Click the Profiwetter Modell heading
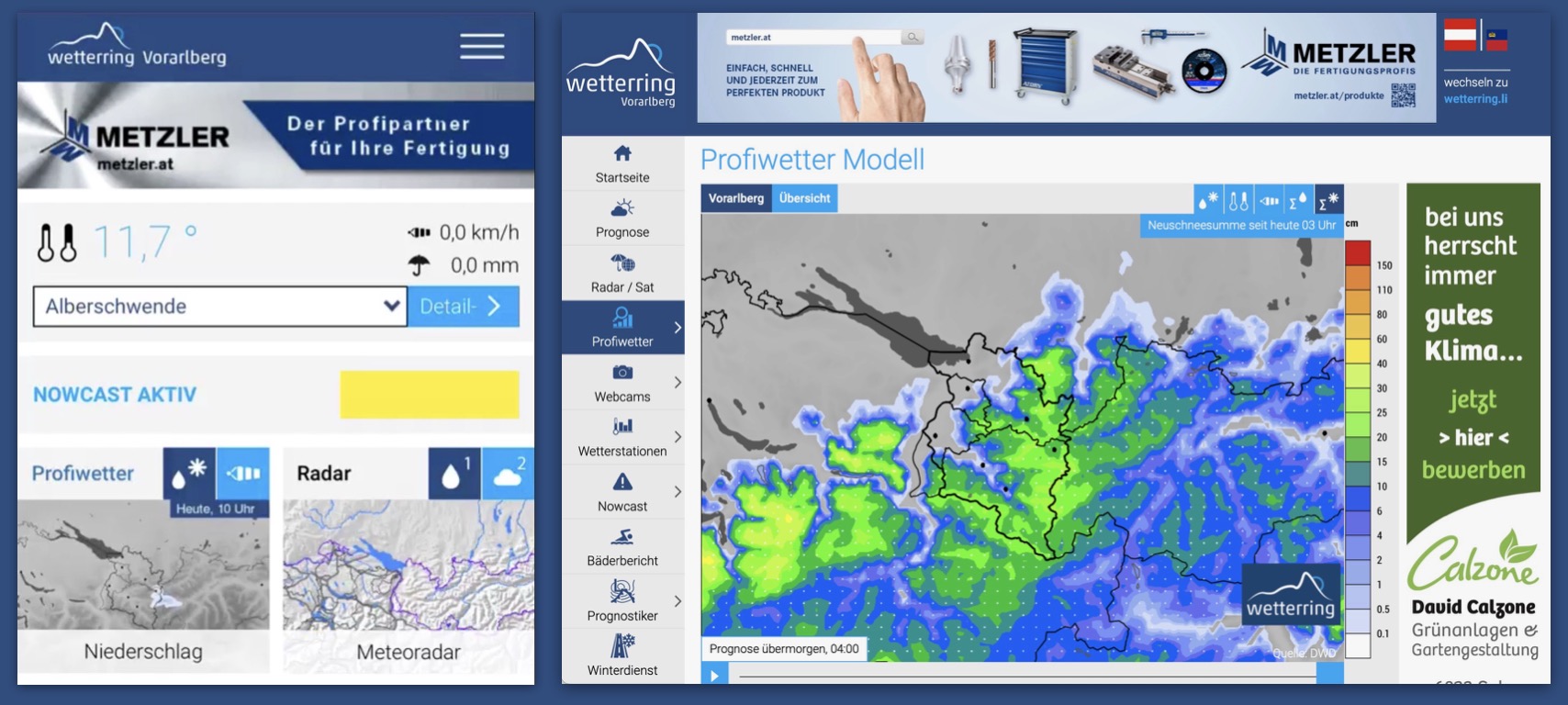This screenshot has width=1568, height=705. (x=812, y=160)
